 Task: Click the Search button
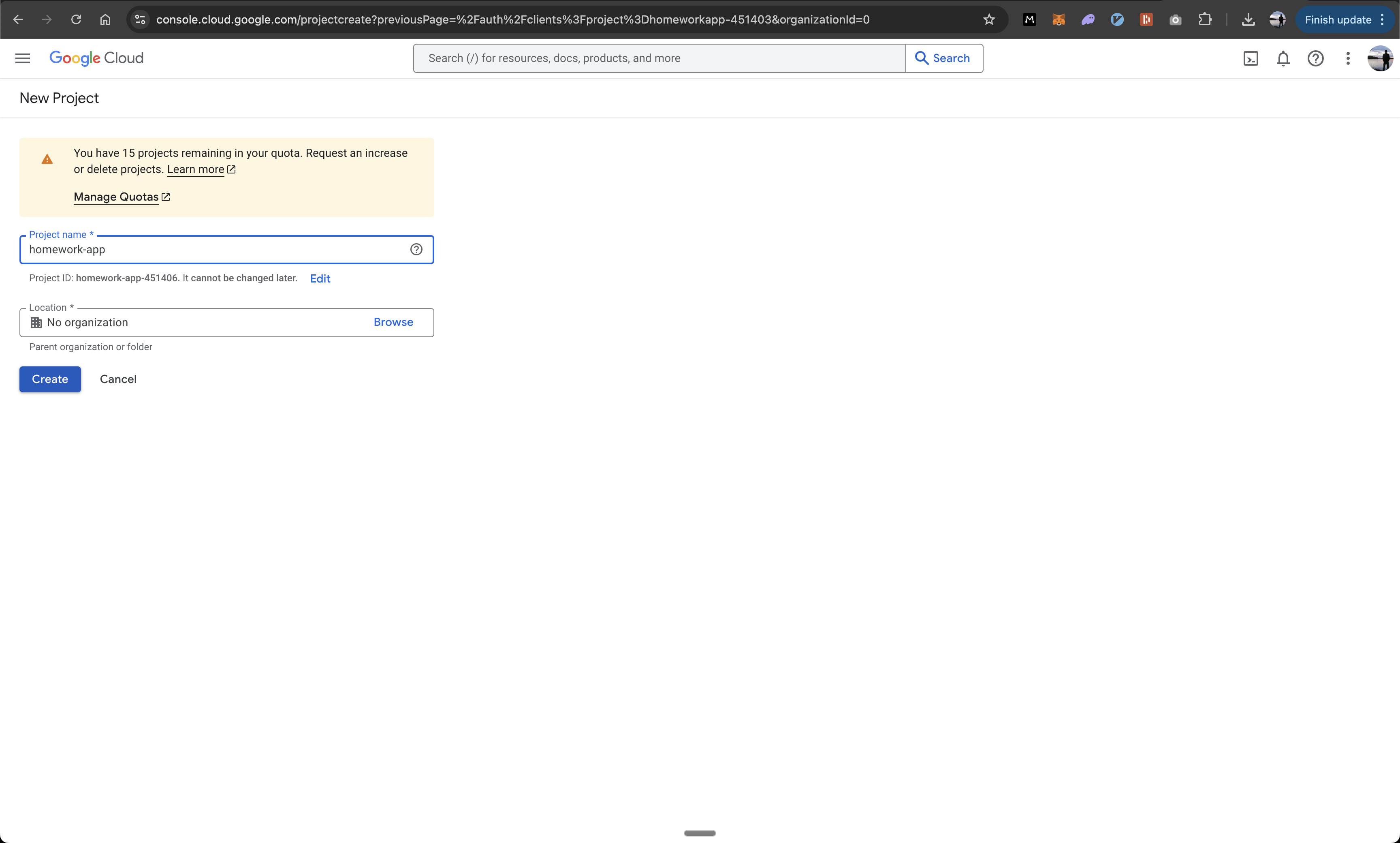pos(943,58)
